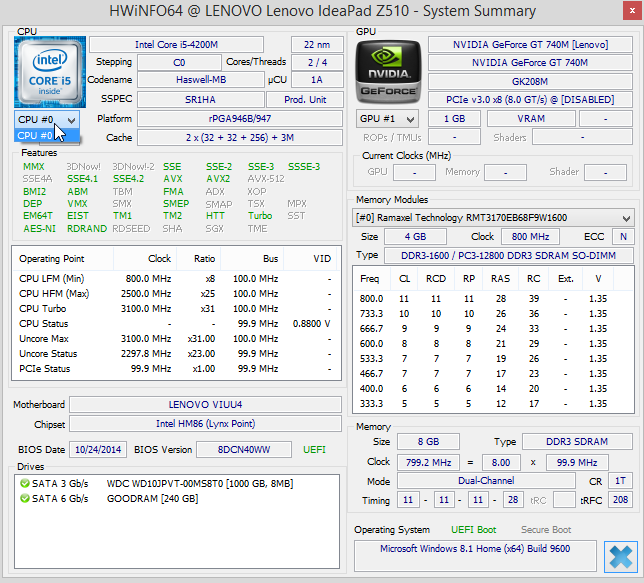This screenshot has width=644, height=583.
Task: Click the AES-NI feature label
Action: (x=39, y=228)
